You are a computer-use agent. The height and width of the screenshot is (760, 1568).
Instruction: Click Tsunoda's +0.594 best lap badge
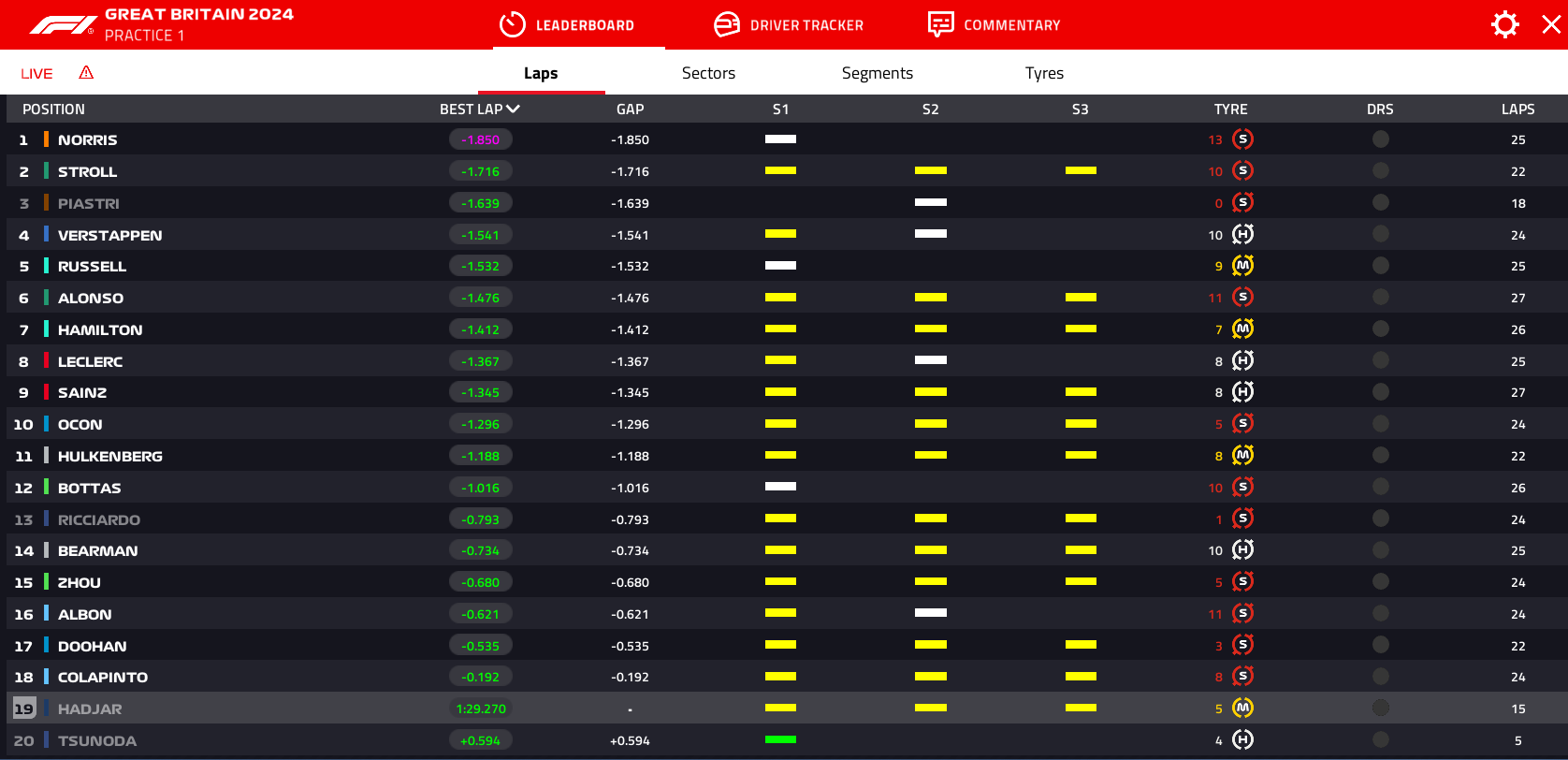(x=481, y=740)
